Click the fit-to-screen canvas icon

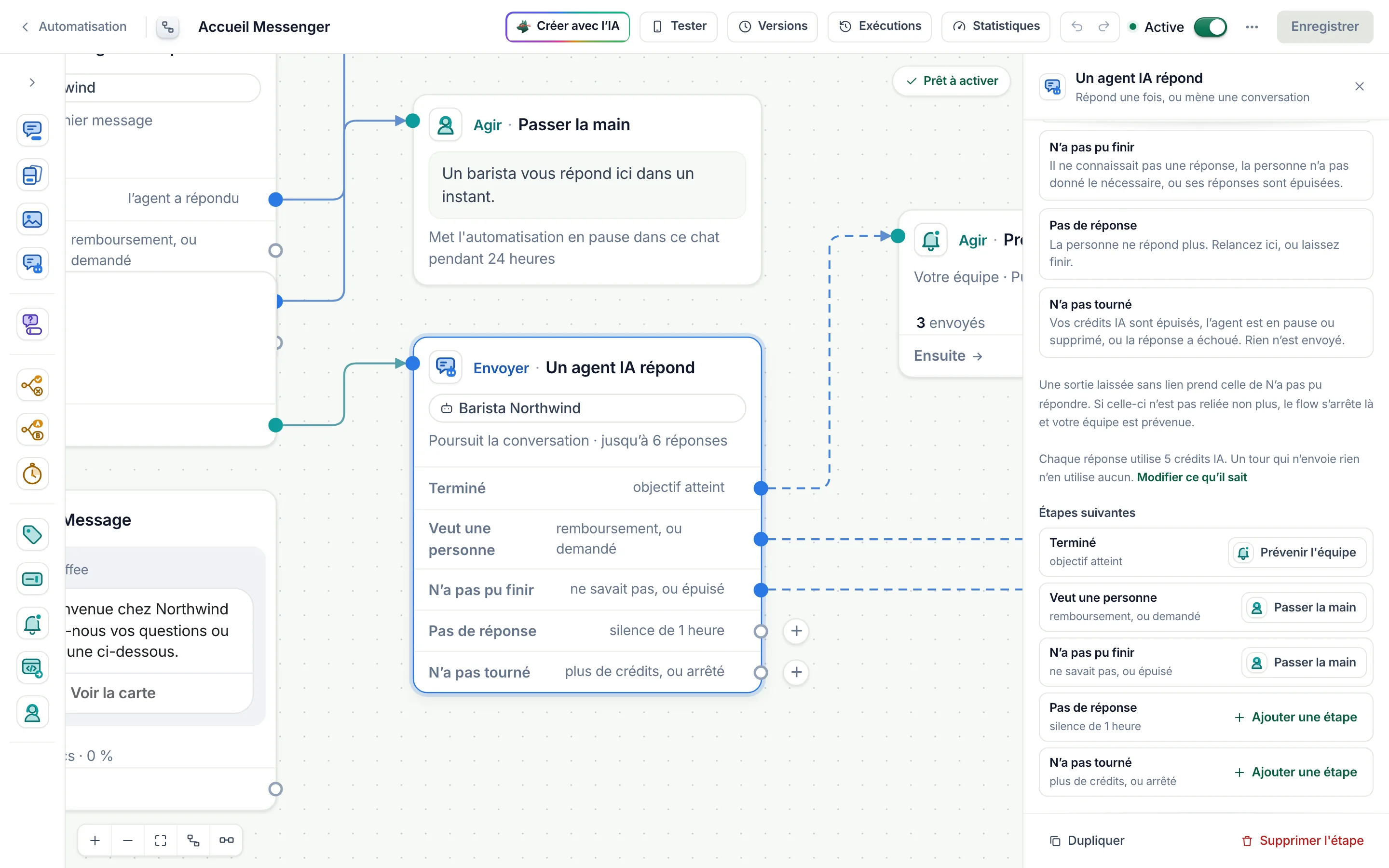coord(160,841)
